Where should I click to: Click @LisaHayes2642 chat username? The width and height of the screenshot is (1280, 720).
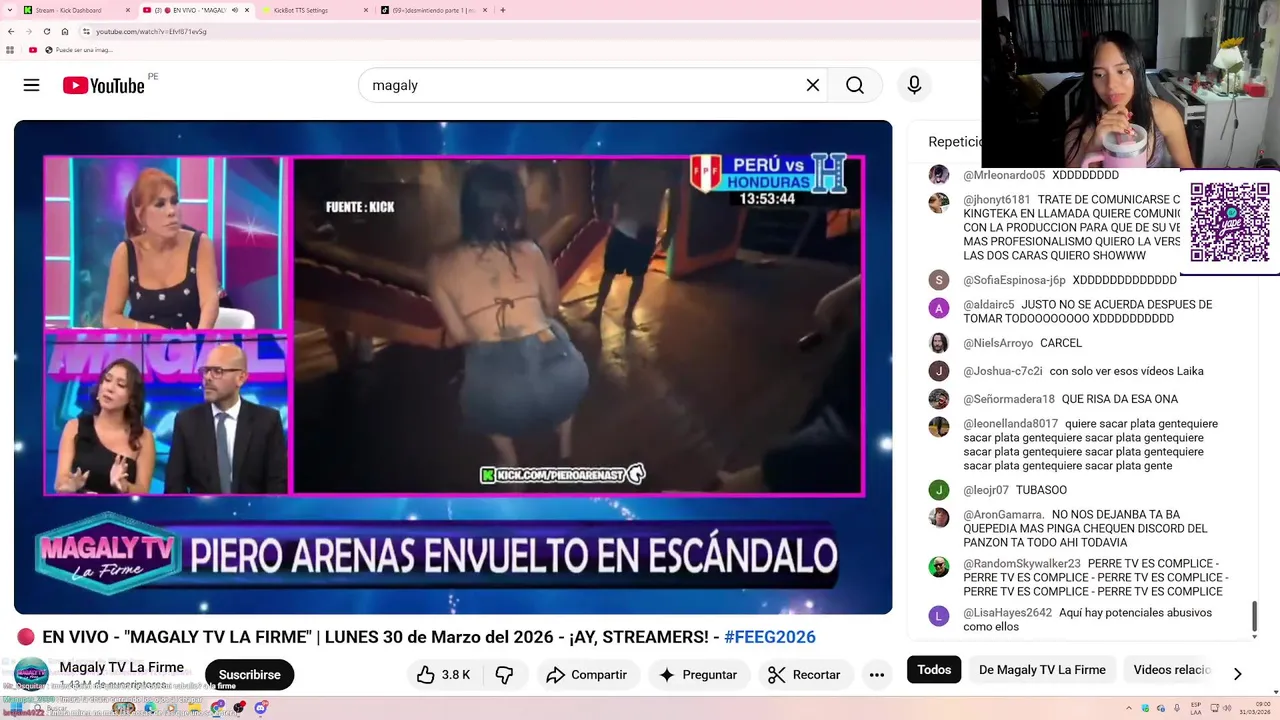[x=1007, y=613]
